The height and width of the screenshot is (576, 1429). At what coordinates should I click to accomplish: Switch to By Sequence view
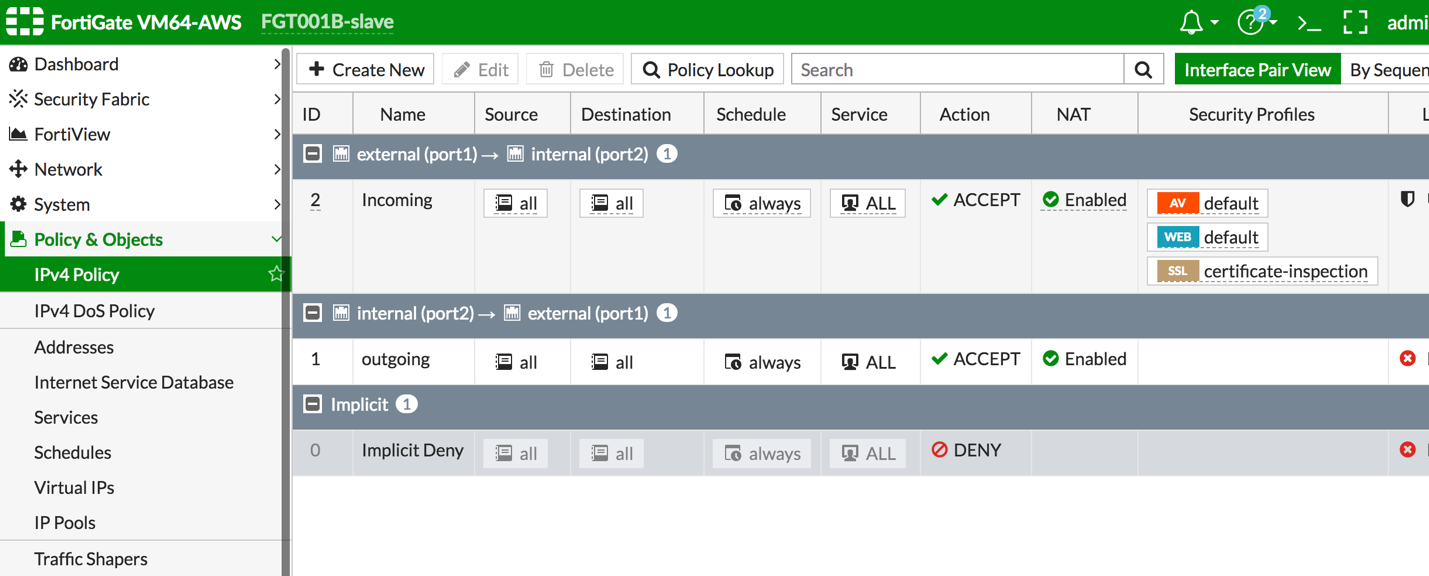(x=1388, y=70)
